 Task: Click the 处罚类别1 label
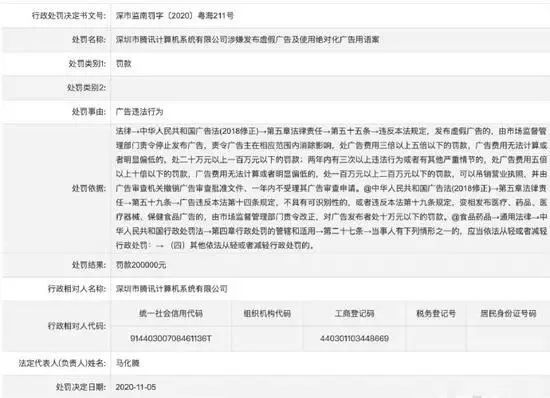tap(87, 63)
